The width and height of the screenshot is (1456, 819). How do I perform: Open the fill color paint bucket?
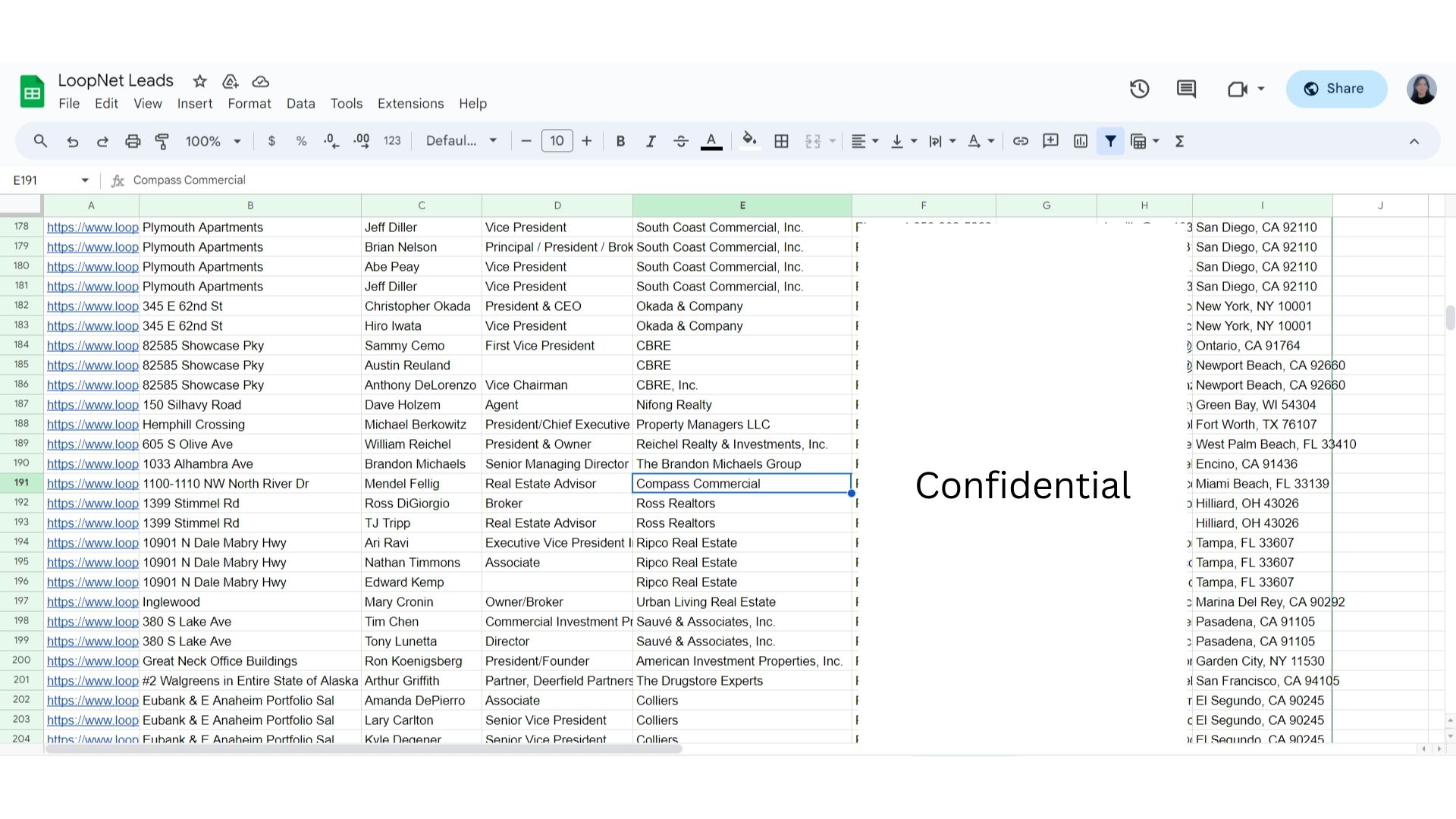click(x=749, y=141)
